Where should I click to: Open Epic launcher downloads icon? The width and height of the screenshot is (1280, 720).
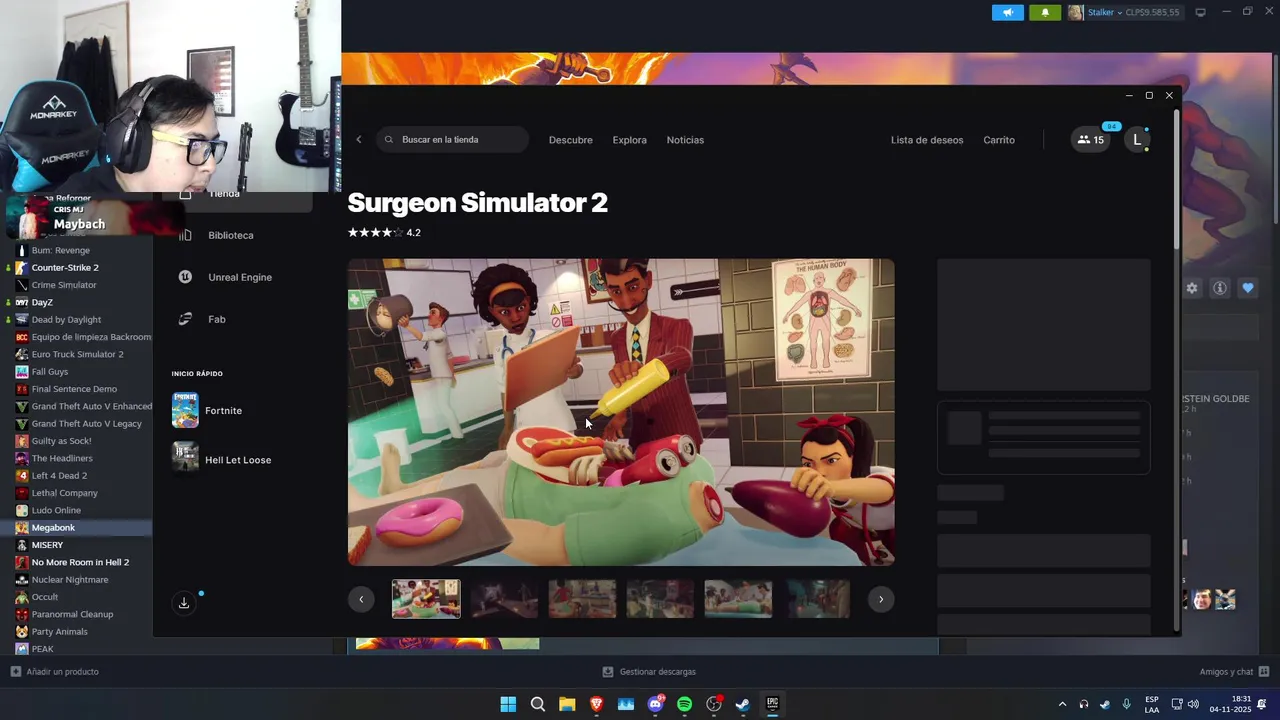(x=184, y=603)
